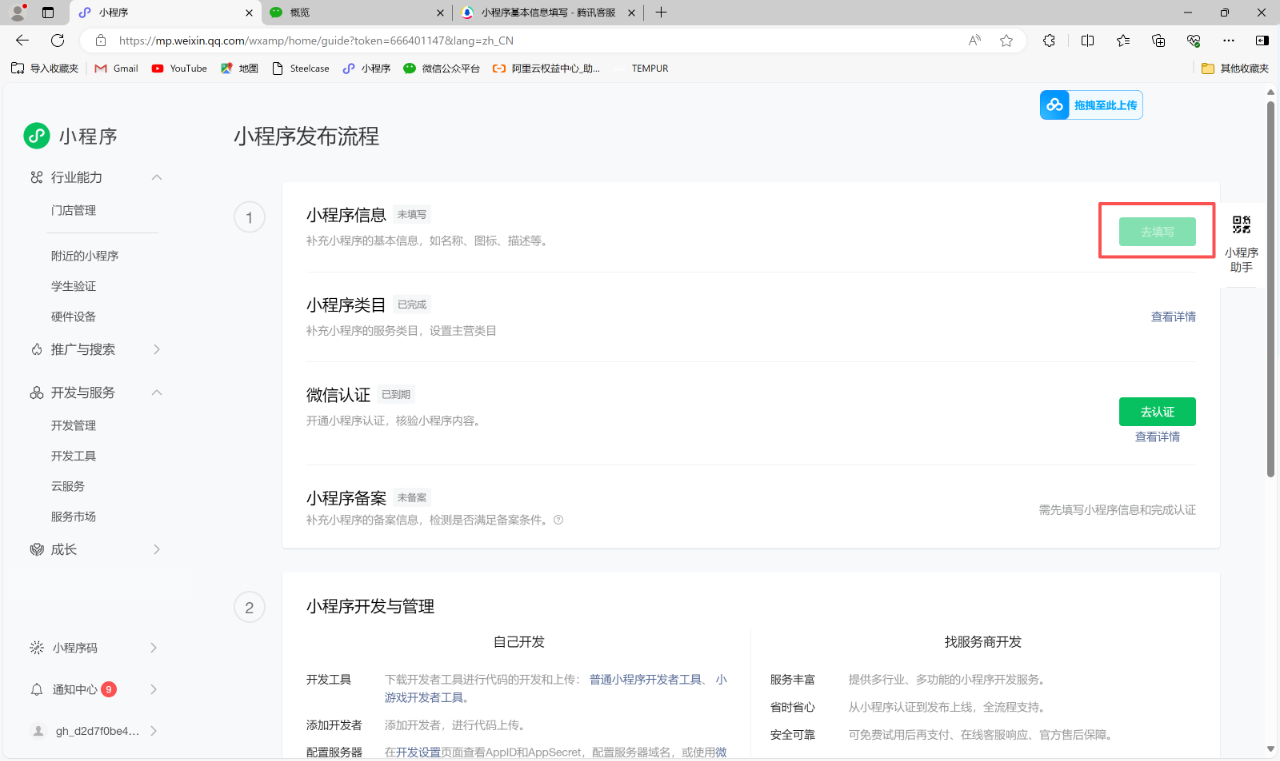
Task: Click the green 去认证 button
Action: (x=1157, y=412)
